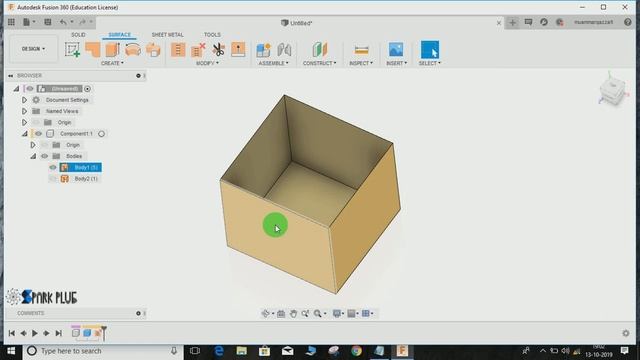Click the Select tool icon
Viewport: 640px width, 360px height.
tap(430, 50)
